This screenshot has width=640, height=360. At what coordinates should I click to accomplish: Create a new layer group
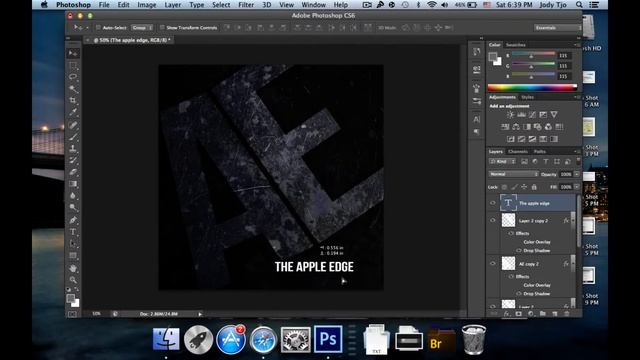[x=542, y=313]
